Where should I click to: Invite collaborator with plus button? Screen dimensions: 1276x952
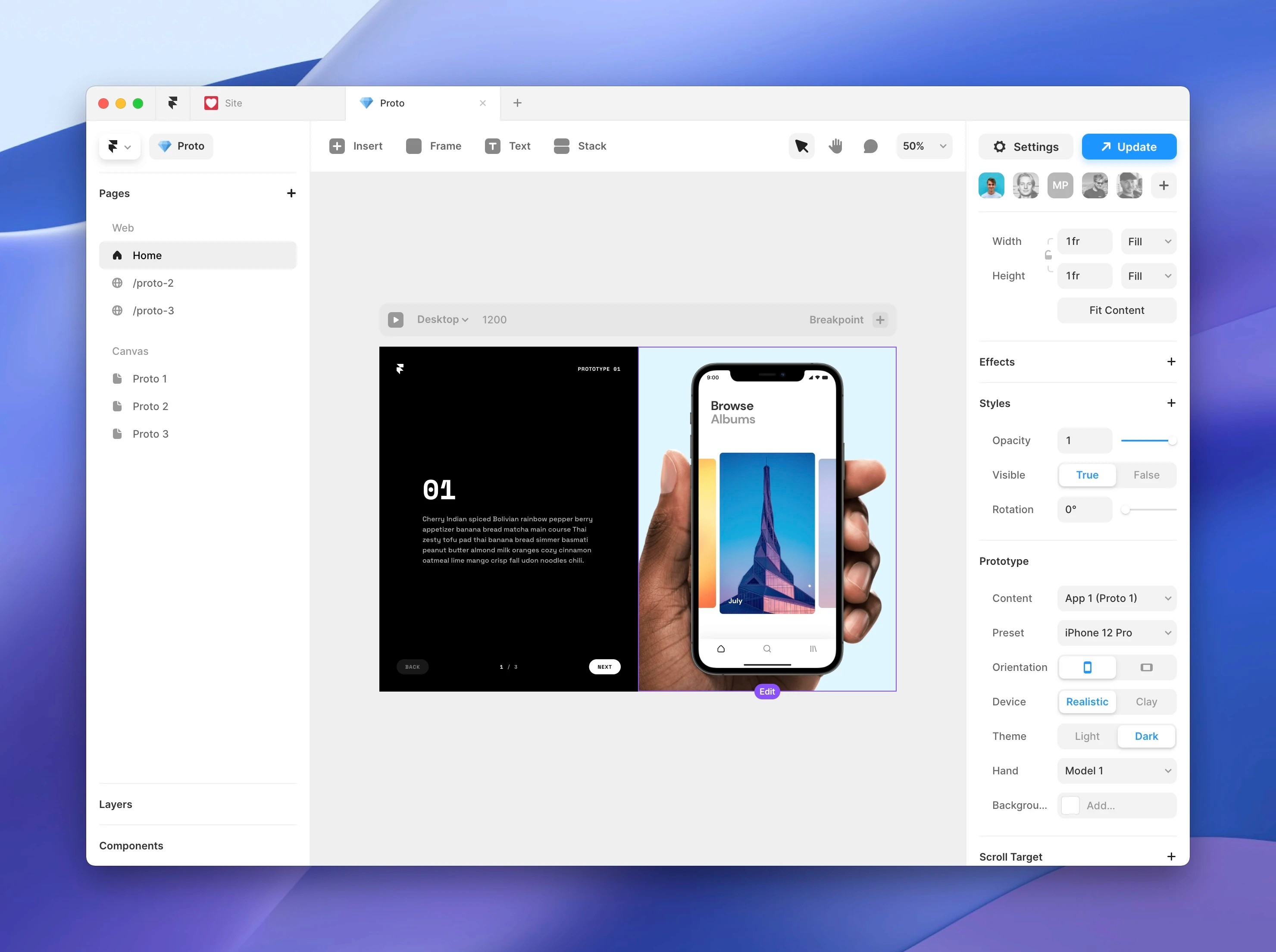click(x=1163, y=185)
